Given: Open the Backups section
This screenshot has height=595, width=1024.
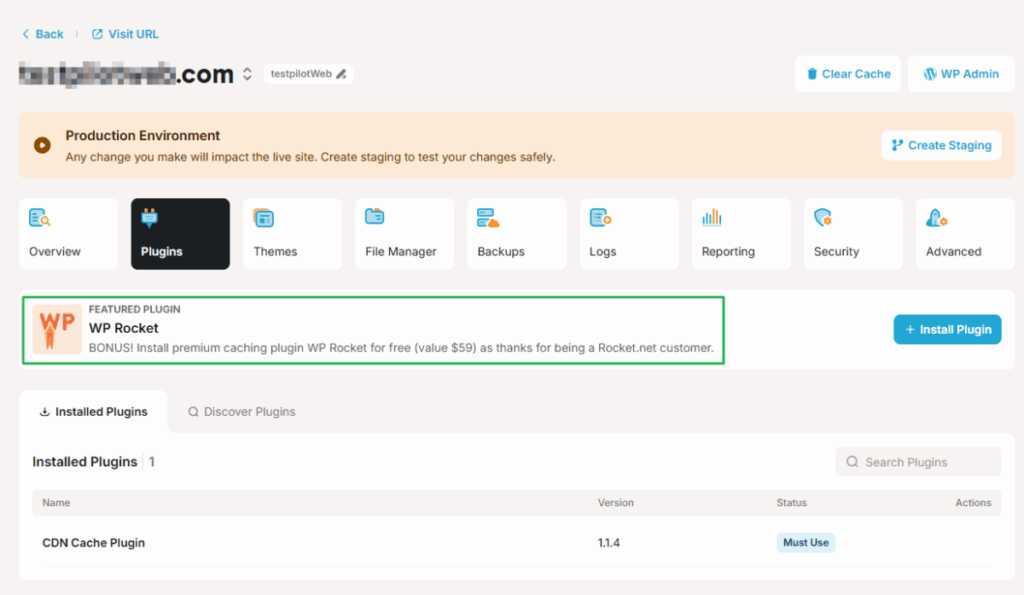Looking at the screenshot, I should 514,234.
